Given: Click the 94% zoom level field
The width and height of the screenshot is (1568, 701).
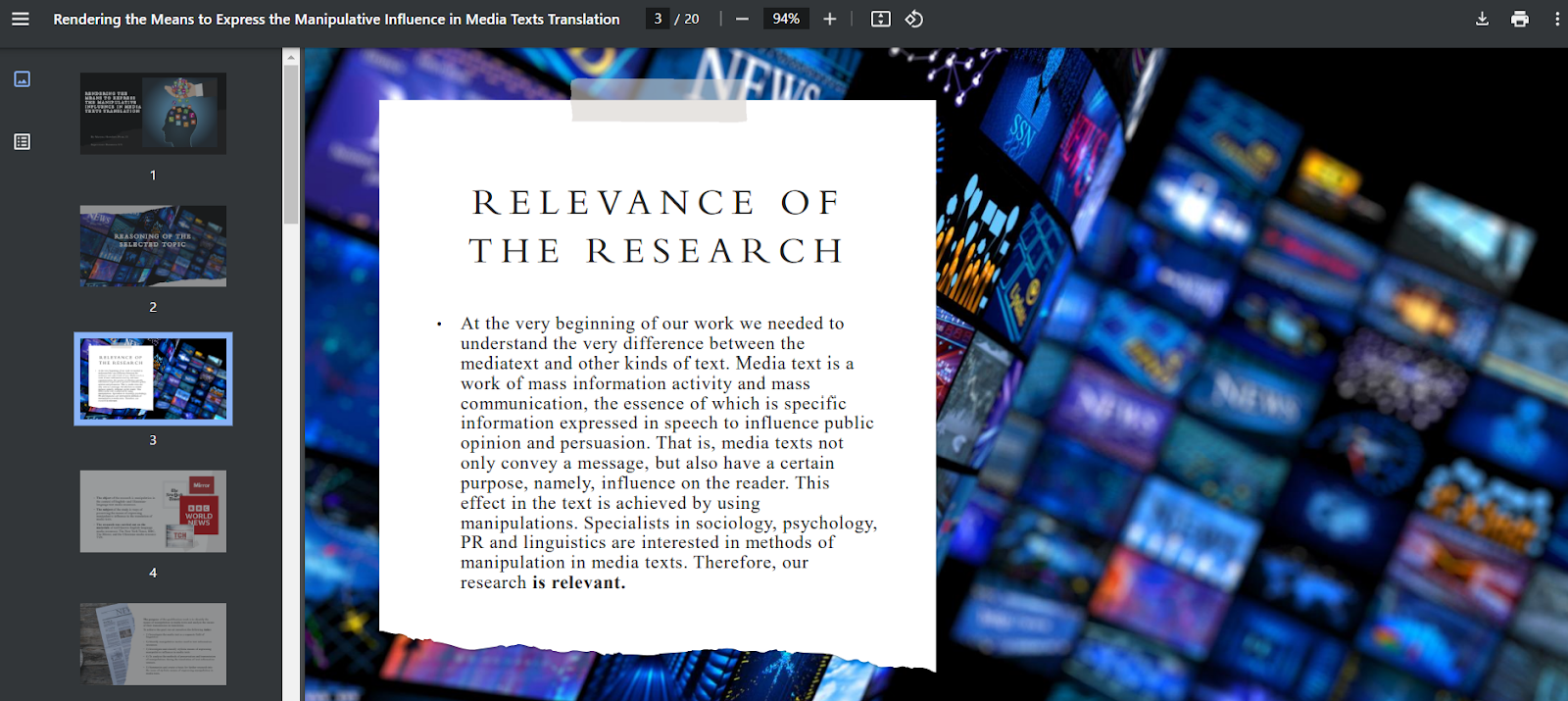Looking at the screenshot, I should click(786, 19).
